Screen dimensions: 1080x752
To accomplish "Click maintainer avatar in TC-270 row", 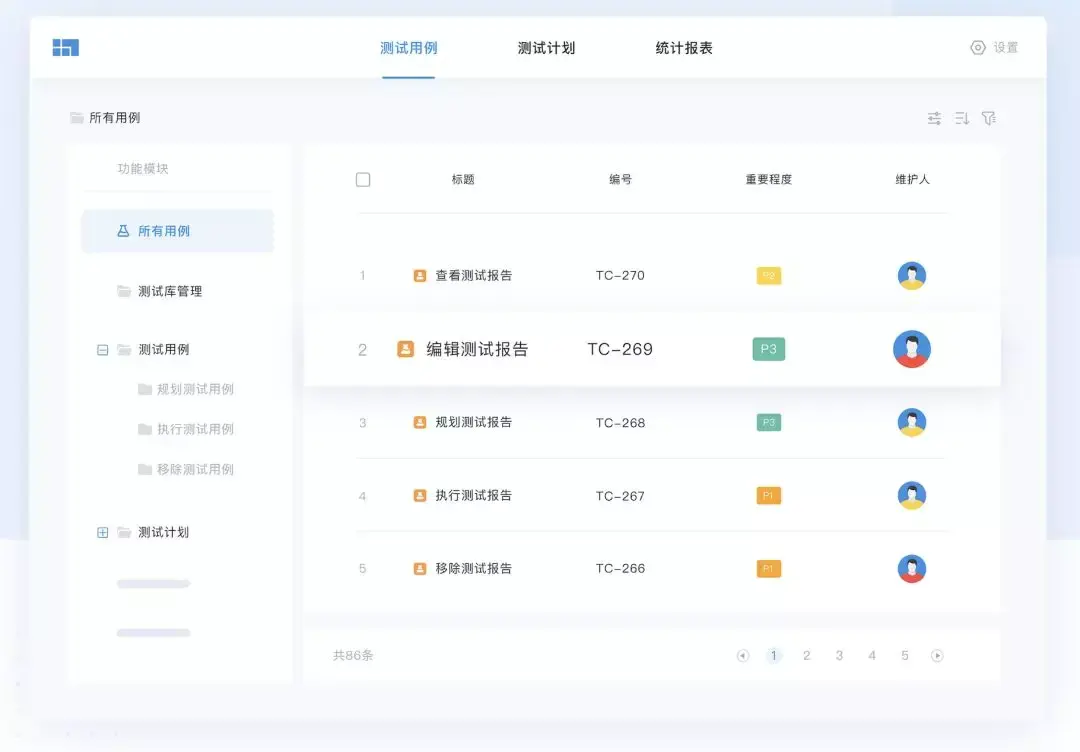I will [x=912, y=275].
